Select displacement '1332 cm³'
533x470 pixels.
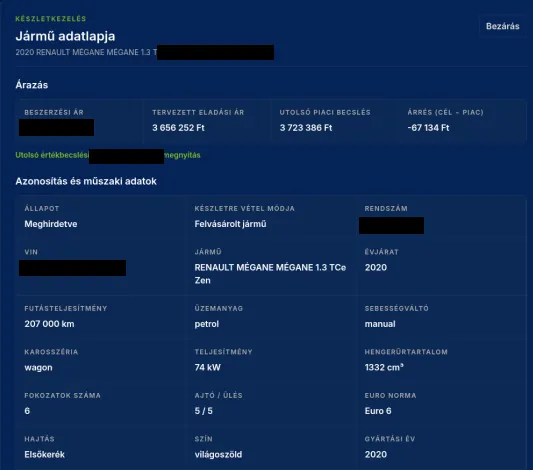(x=384, y=367)
